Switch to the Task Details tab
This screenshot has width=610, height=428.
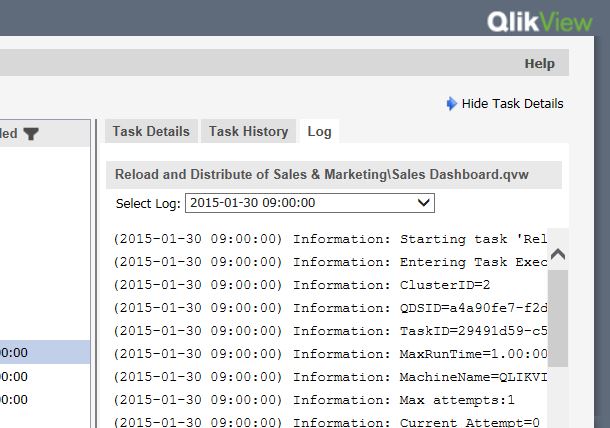click(x=151, y=132)
